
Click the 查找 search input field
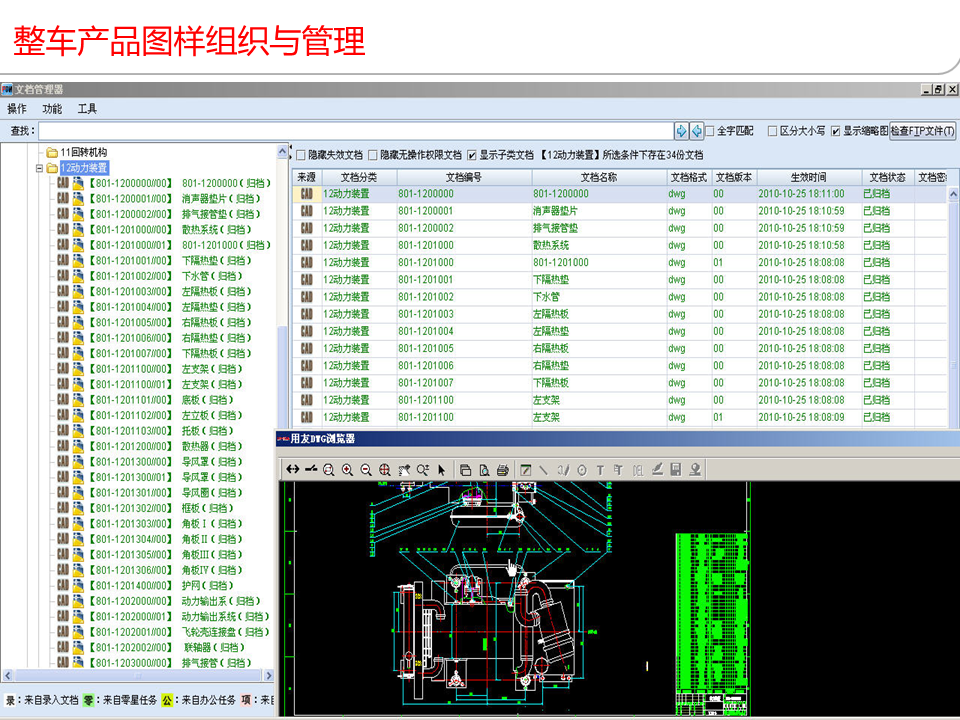[356, 130]
